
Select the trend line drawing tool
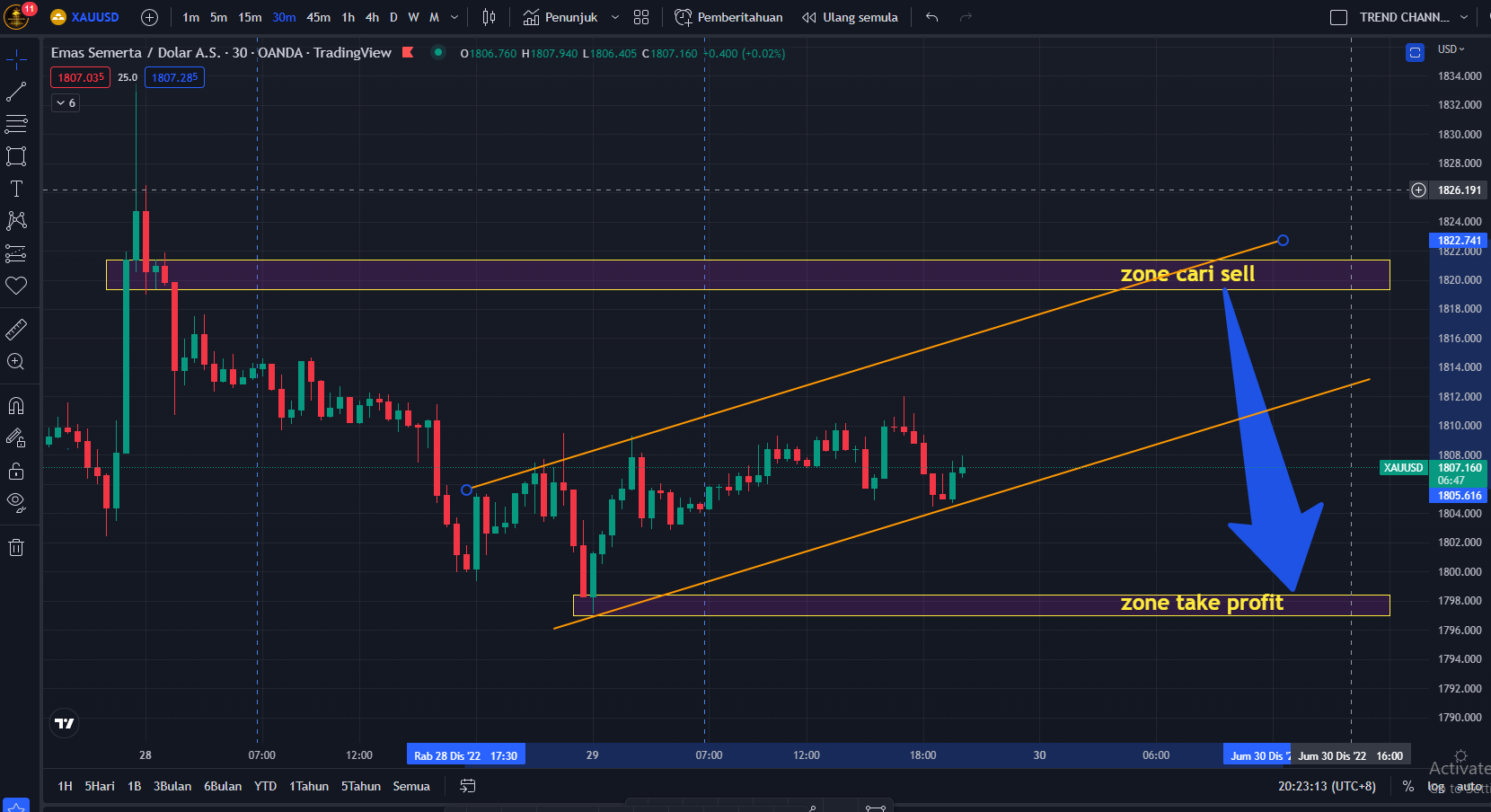[x=16, y=92]
